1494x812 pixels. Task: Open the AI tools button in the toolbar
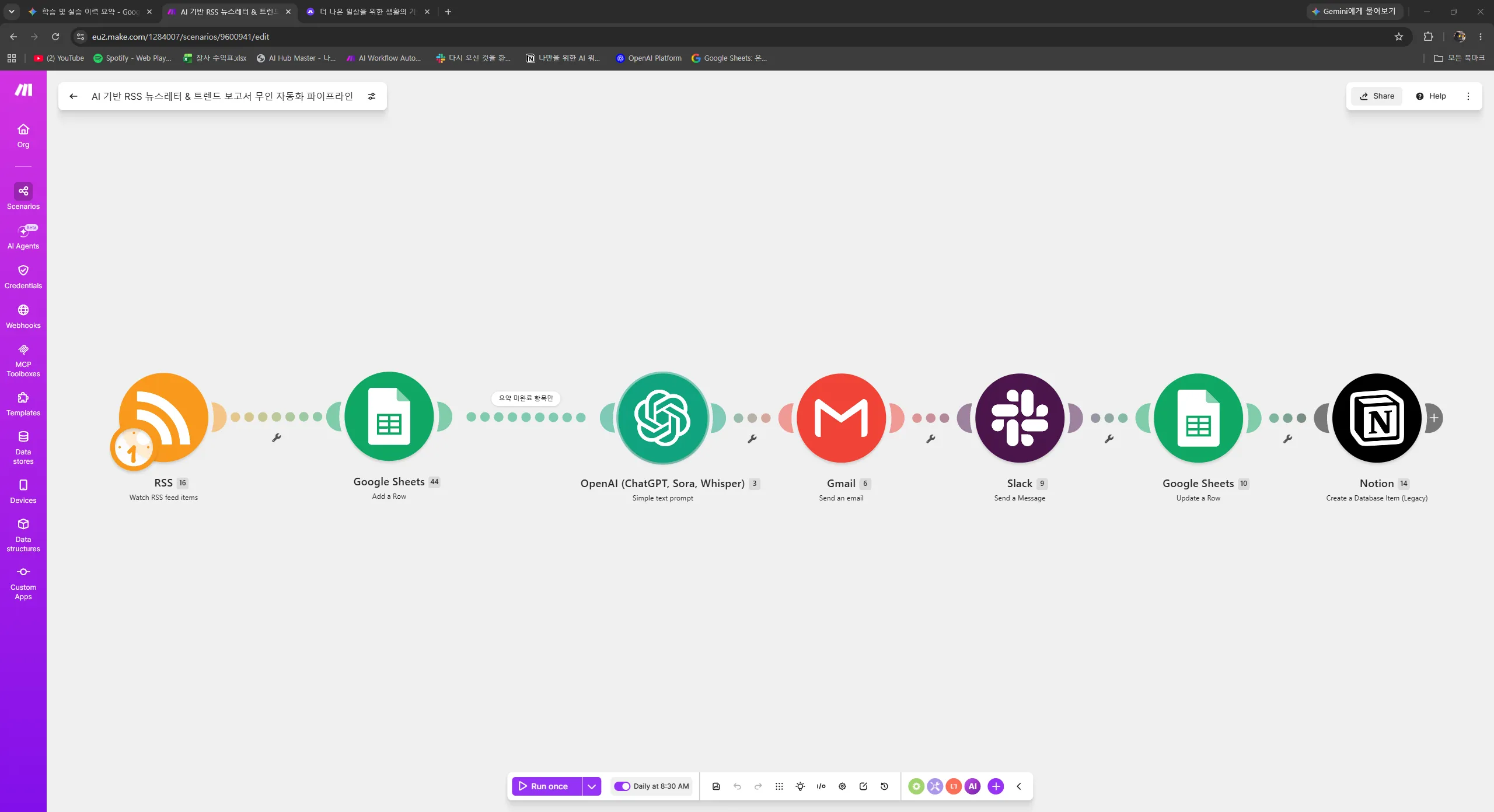pos(972,786)
